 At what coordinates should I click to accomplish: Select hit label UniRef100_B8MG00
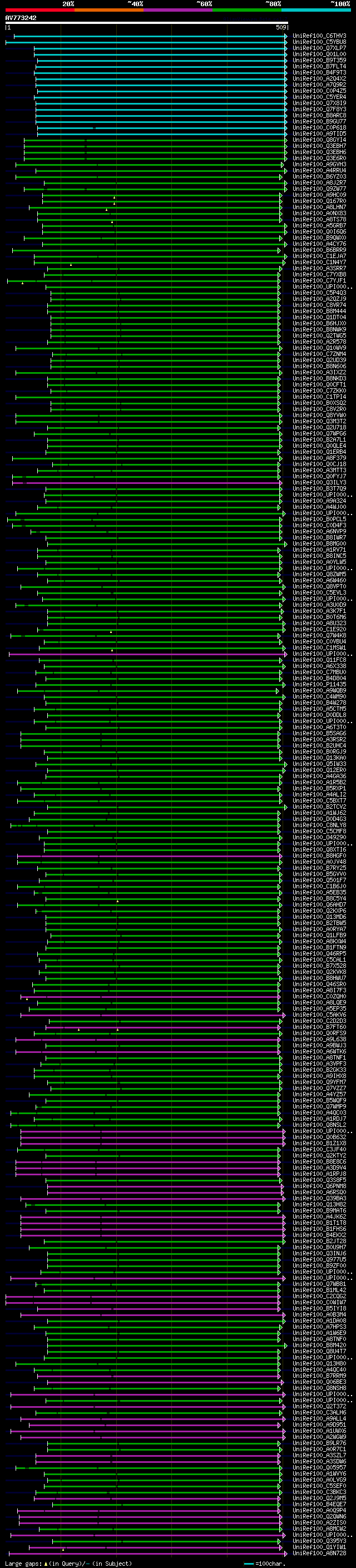319,543
